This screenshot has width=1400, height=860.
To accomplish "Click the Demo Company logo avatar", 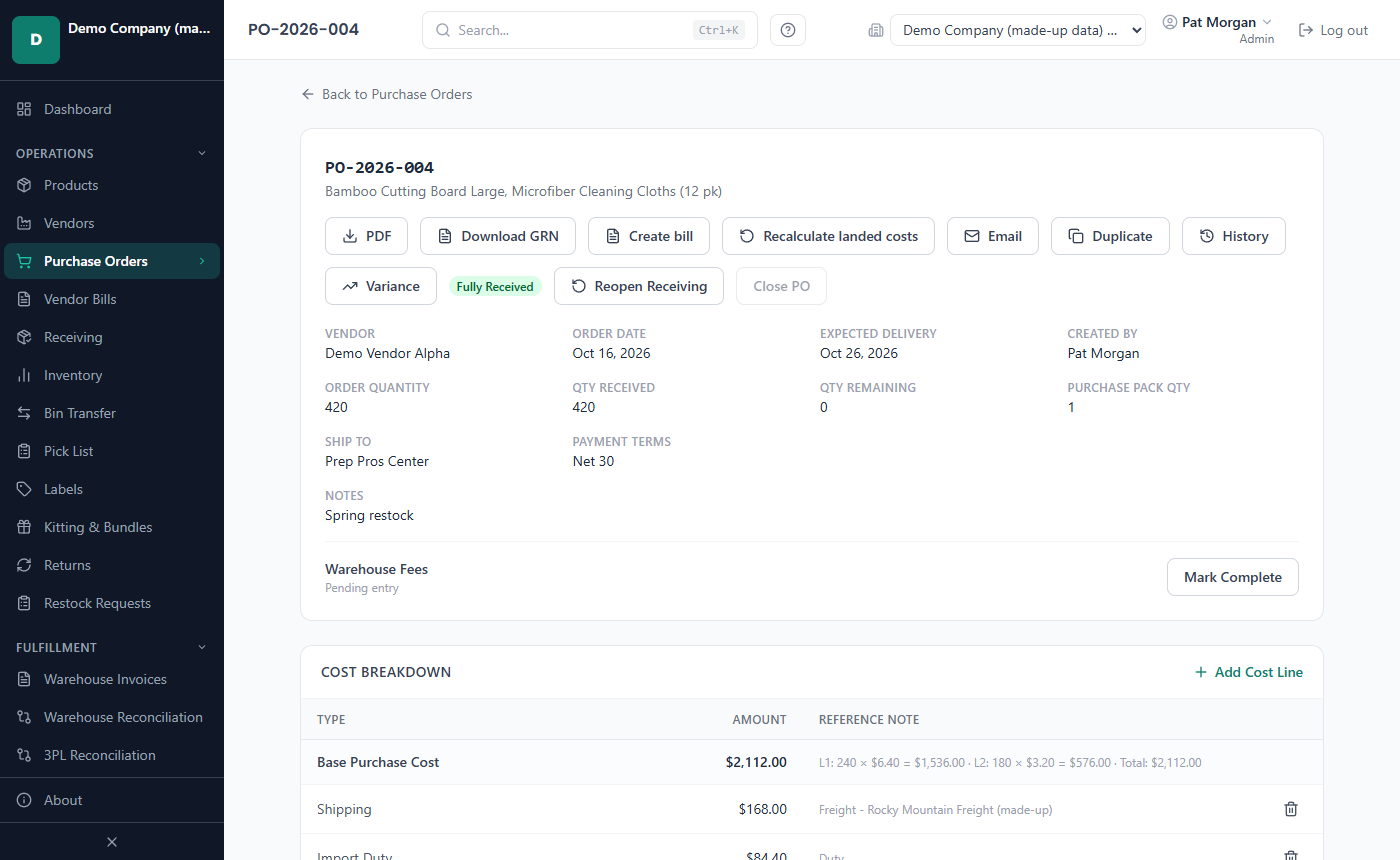I will [36, 40].
